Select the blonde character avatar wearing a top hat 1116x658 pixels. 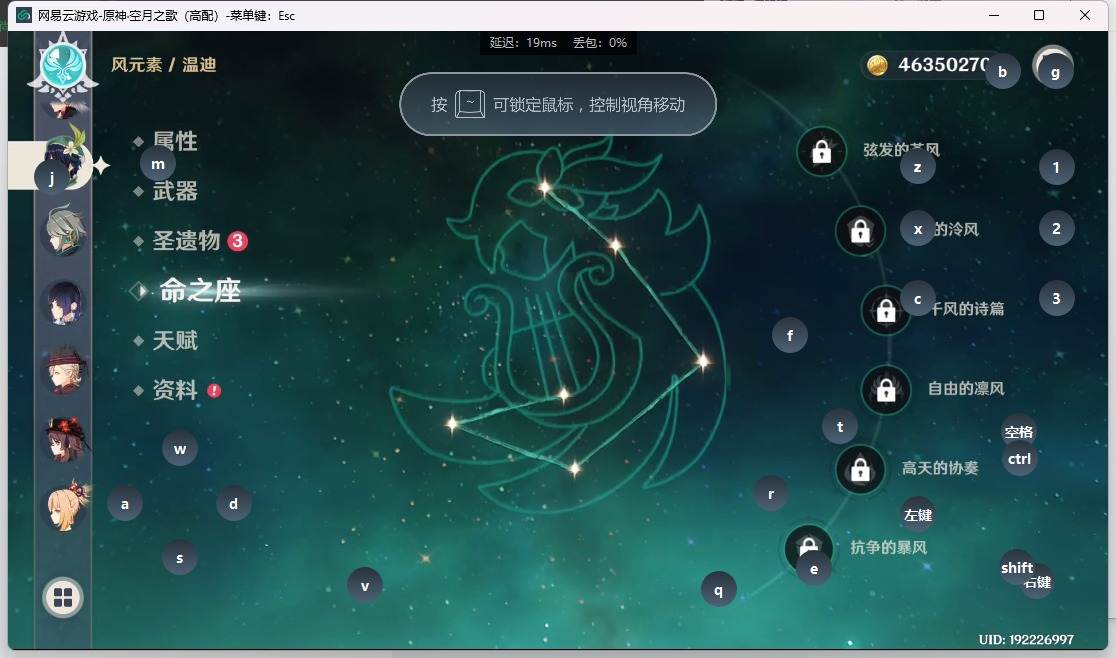coord(65,370)
